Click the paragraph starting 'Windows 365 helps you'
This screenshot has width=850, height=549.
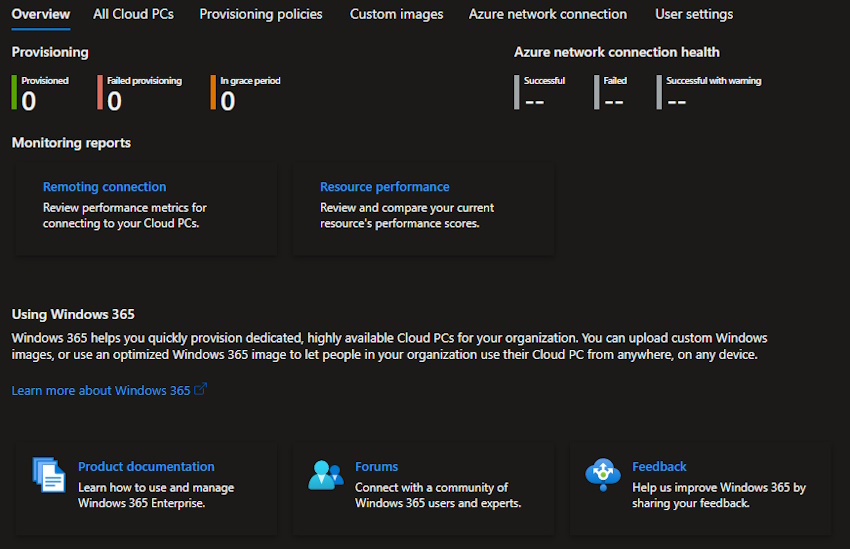point(389,346)
